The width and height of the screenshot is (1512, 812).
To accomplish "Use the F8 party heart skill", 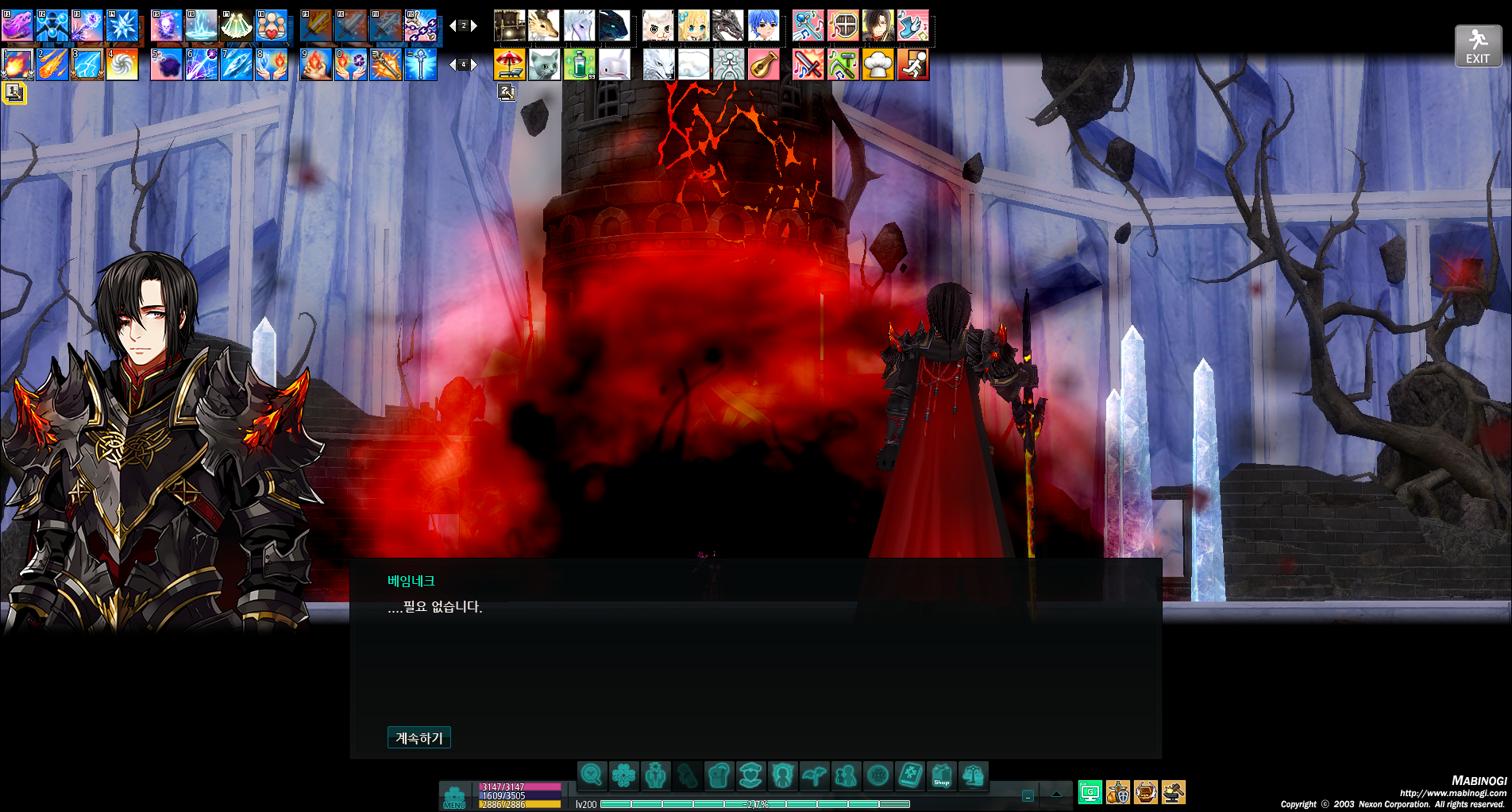I will click(272, 25).
